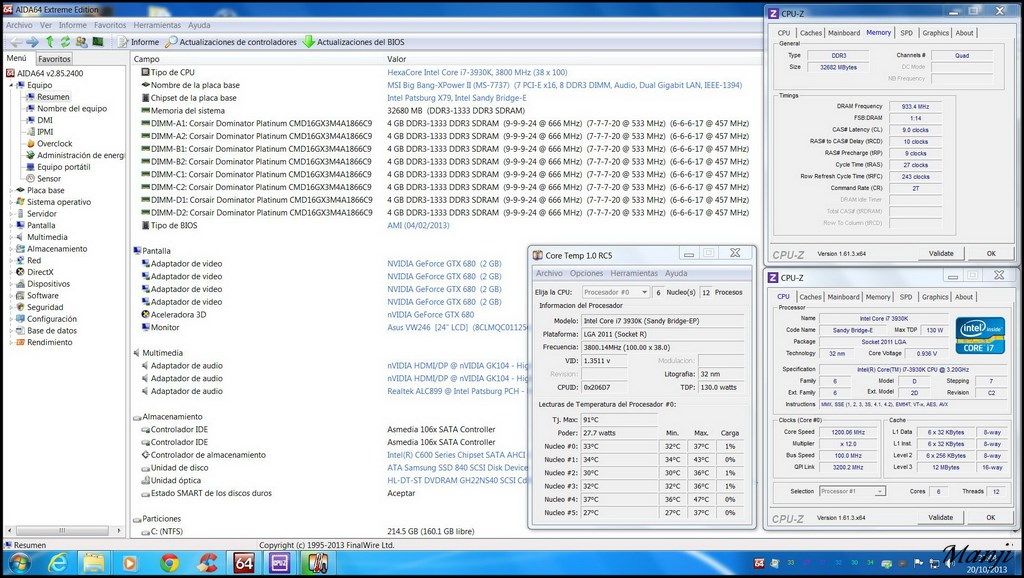
Task: Refresh the AIDA64 page with the green arrows icon
Action: point(65,42)
